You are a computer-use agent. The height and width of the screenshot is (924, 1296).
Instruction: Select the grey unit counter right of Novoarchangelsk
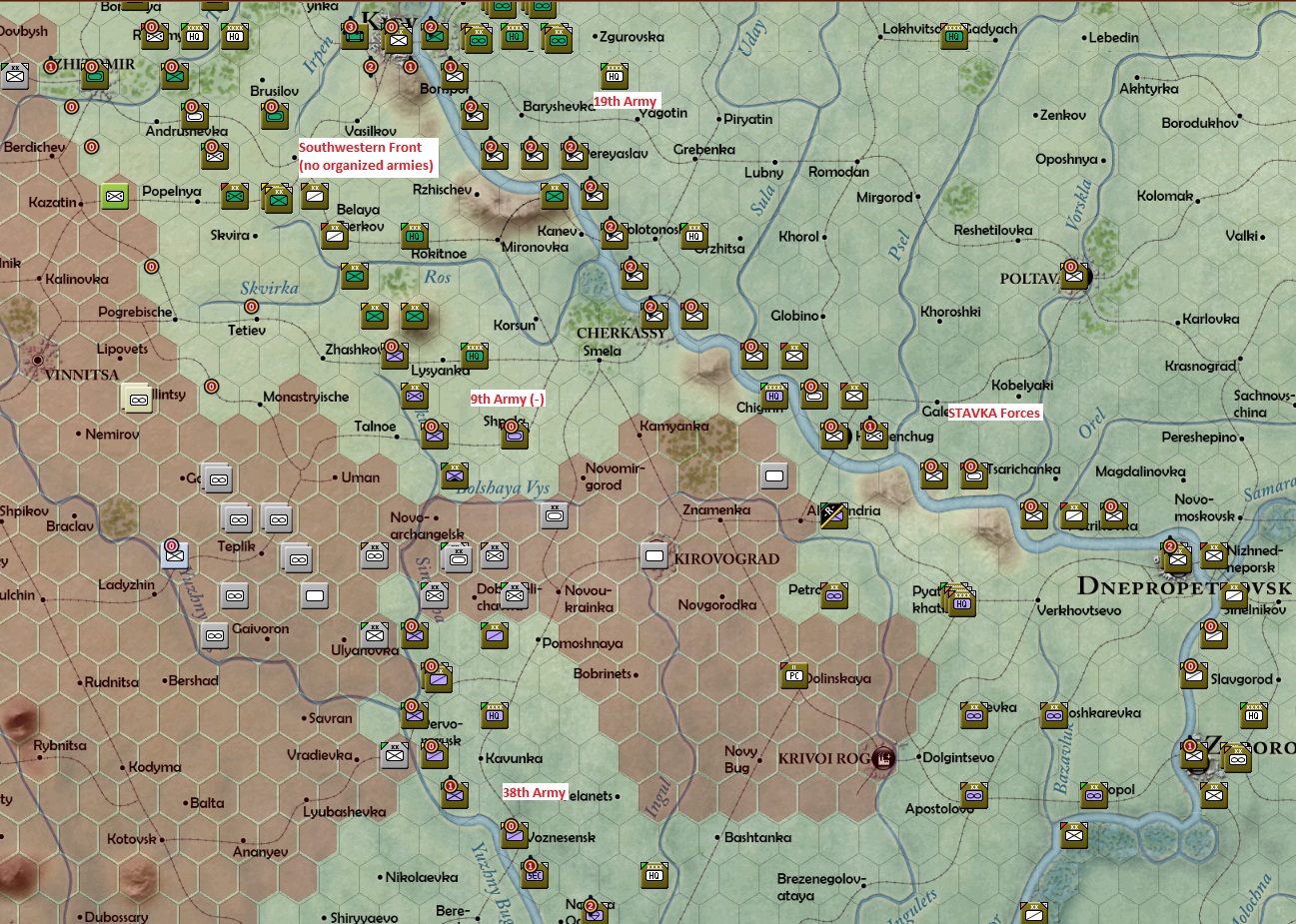pyautogui.click(x=555, y=515)
